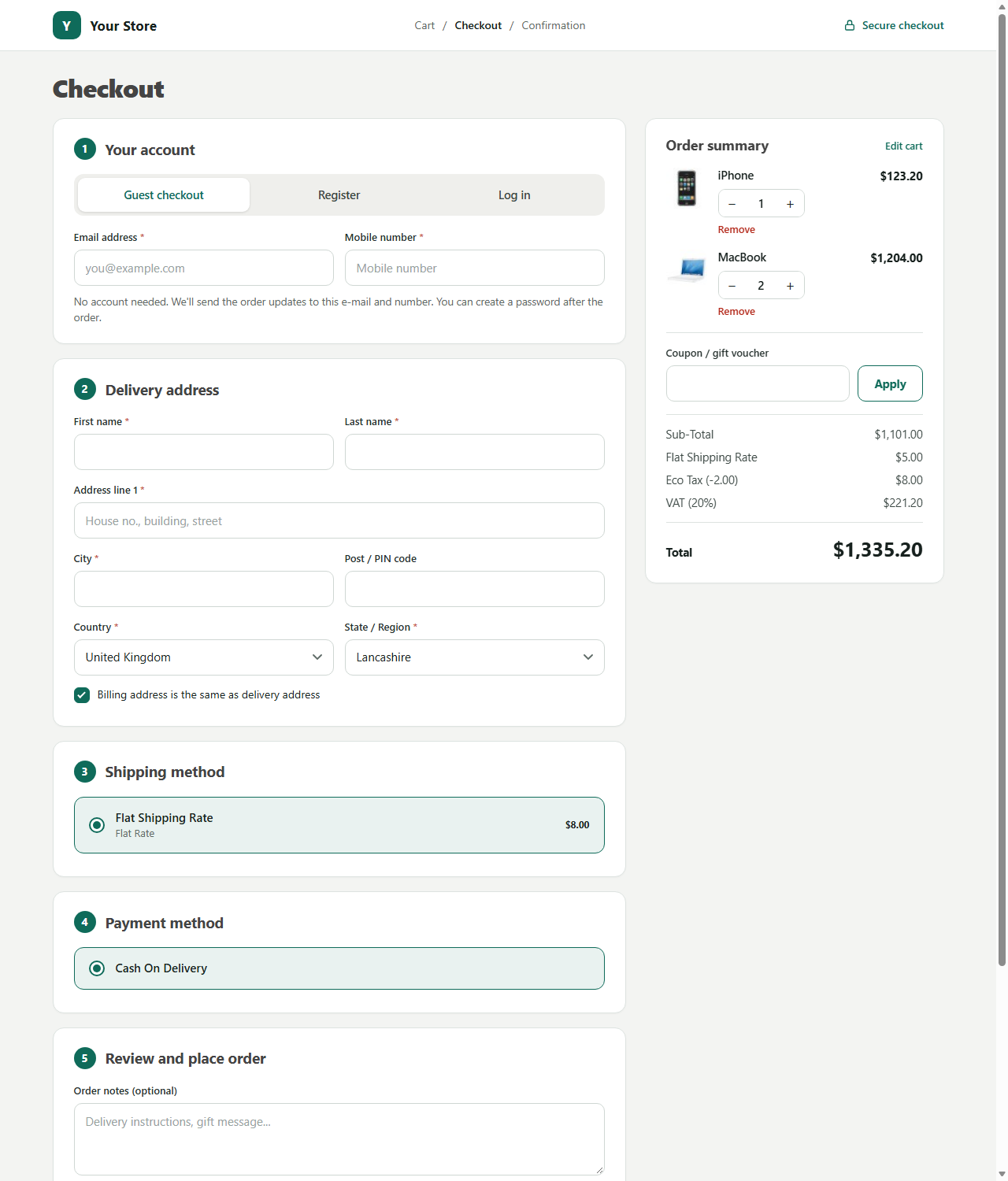Click the page vertical scrollbar
The width and height of the screenshot is (1008, 1181).
click(1002, 488)
